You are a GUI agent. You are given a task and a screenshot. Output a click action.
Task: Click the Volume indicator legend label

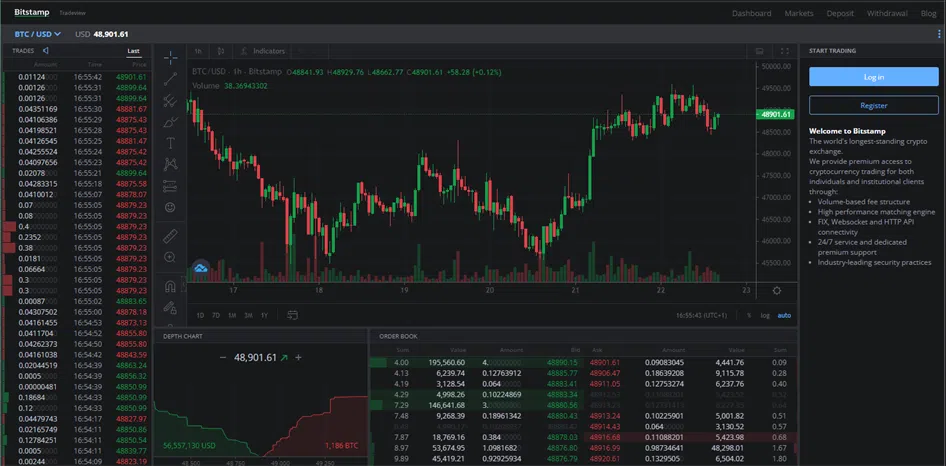(x=206, y=86)
